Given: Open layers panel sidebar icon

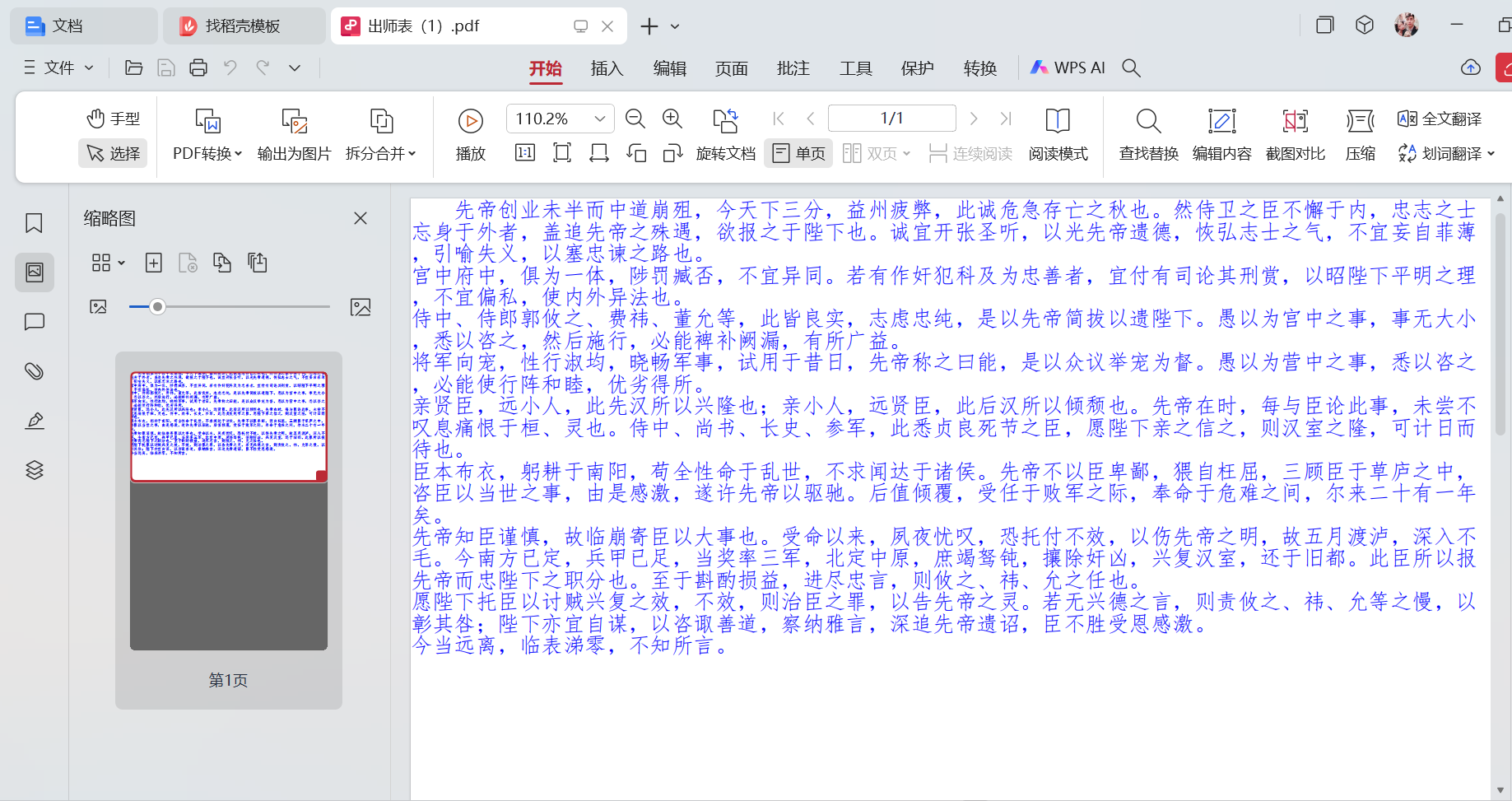Looking at the screenshot, I should tap(34, 470).
